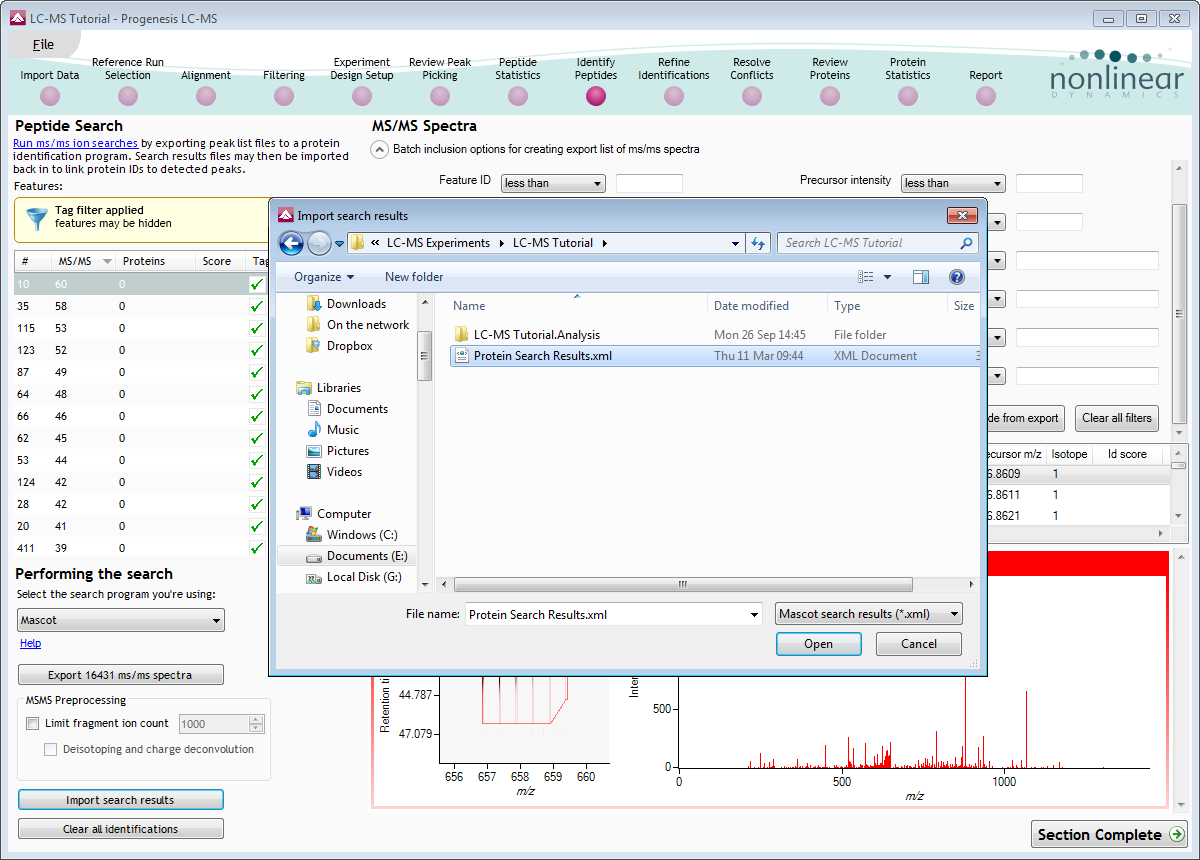
Task: Cancel the import search results dialog
Action: (919, 644)
